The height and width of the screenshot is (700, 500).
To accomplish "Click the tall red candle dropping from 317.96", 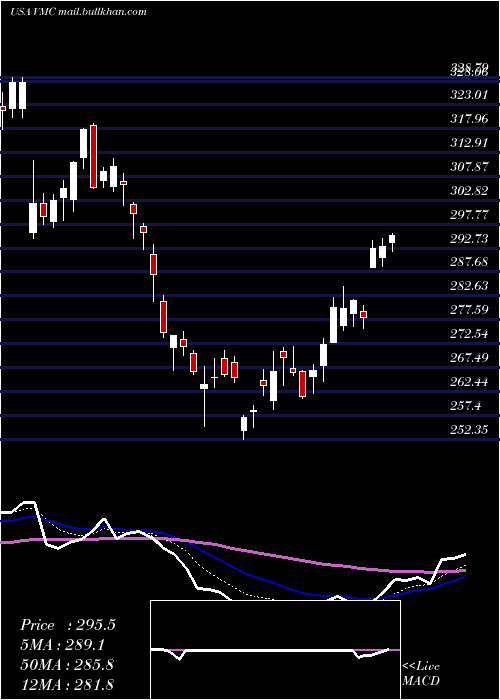I will point(93,156).
